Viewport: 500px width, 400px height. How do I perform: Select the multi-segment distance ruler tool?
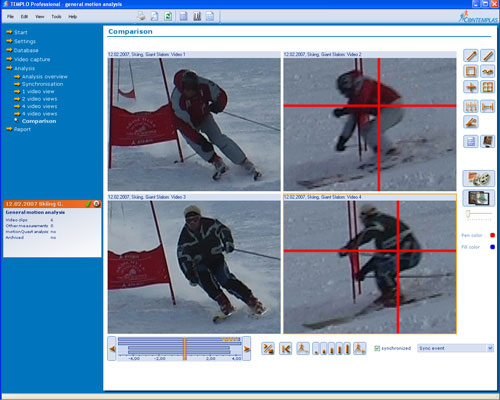point(471,107)
